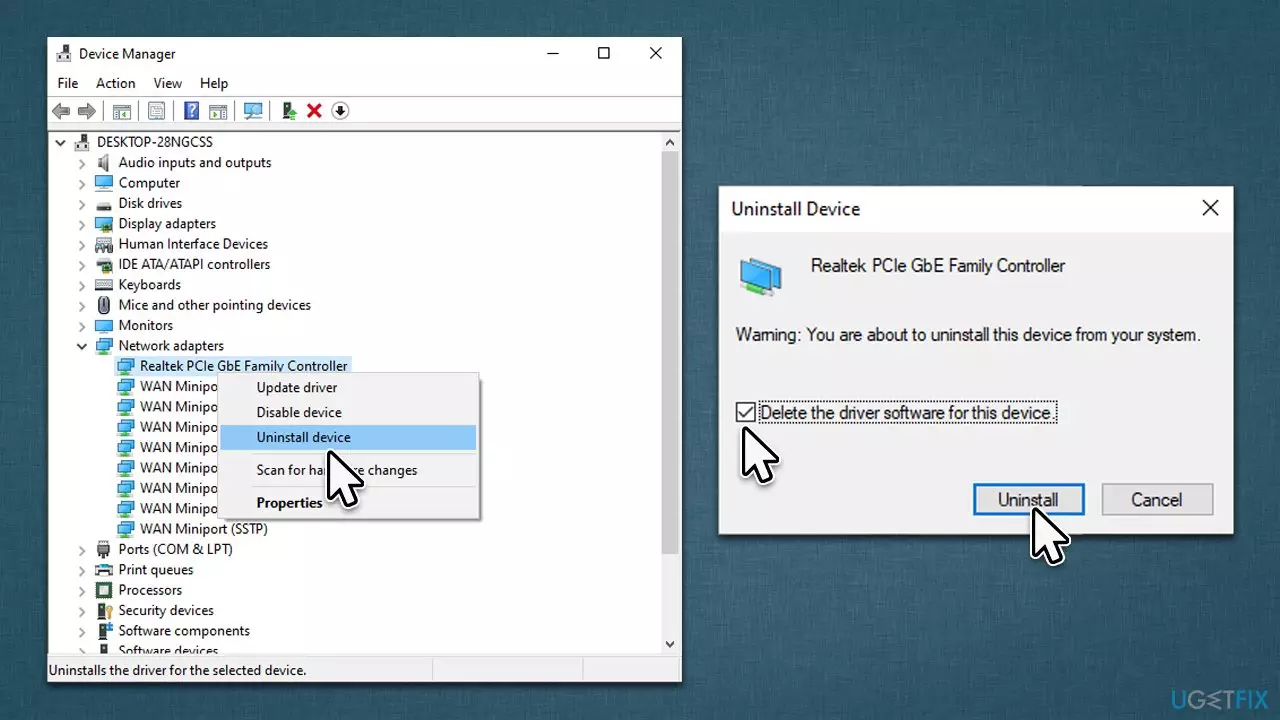Click the blue Help toolbar icon
Viewport: 1280px width, 720px height.
(x=191, y=111)
